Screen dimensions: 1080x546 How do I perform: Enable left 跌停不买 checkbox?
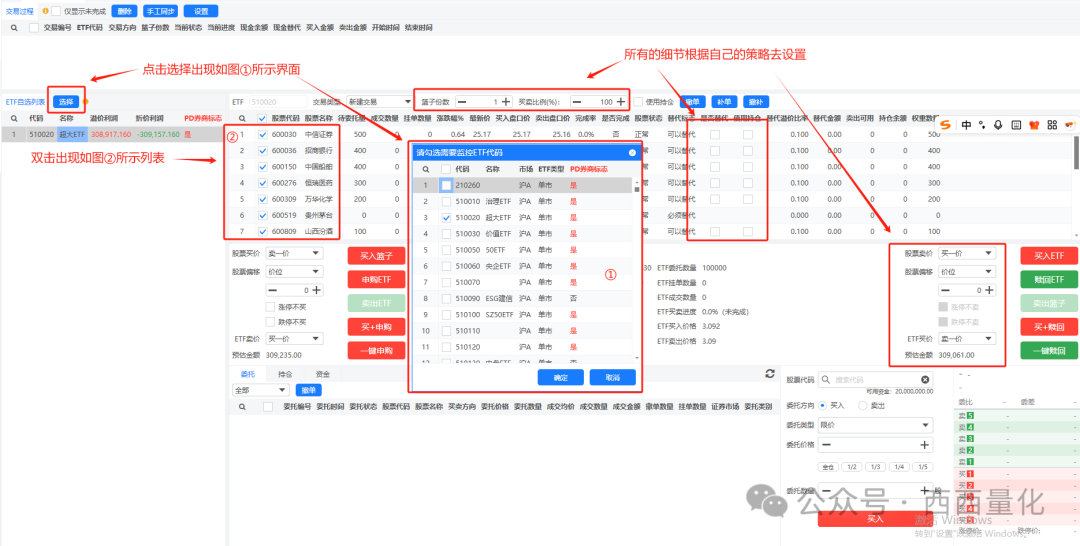click(270, 322)
